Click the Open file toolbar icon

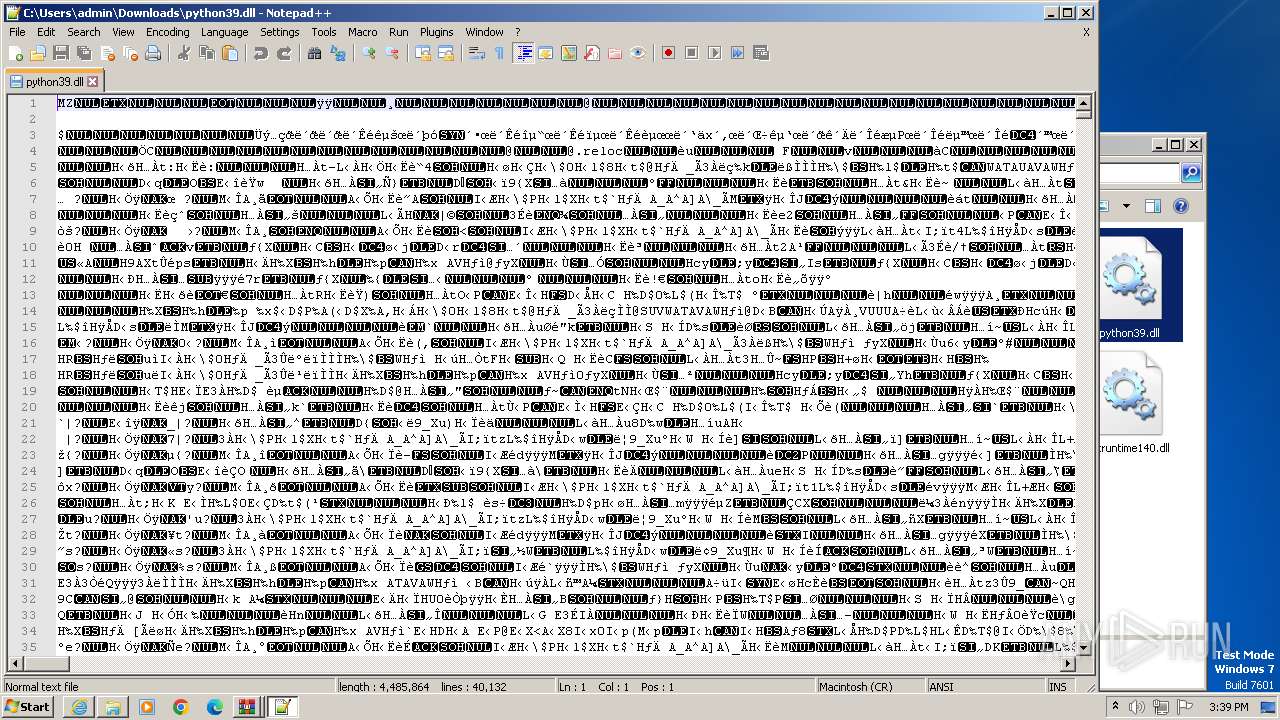pyautogui.click(x=38, y=53)
